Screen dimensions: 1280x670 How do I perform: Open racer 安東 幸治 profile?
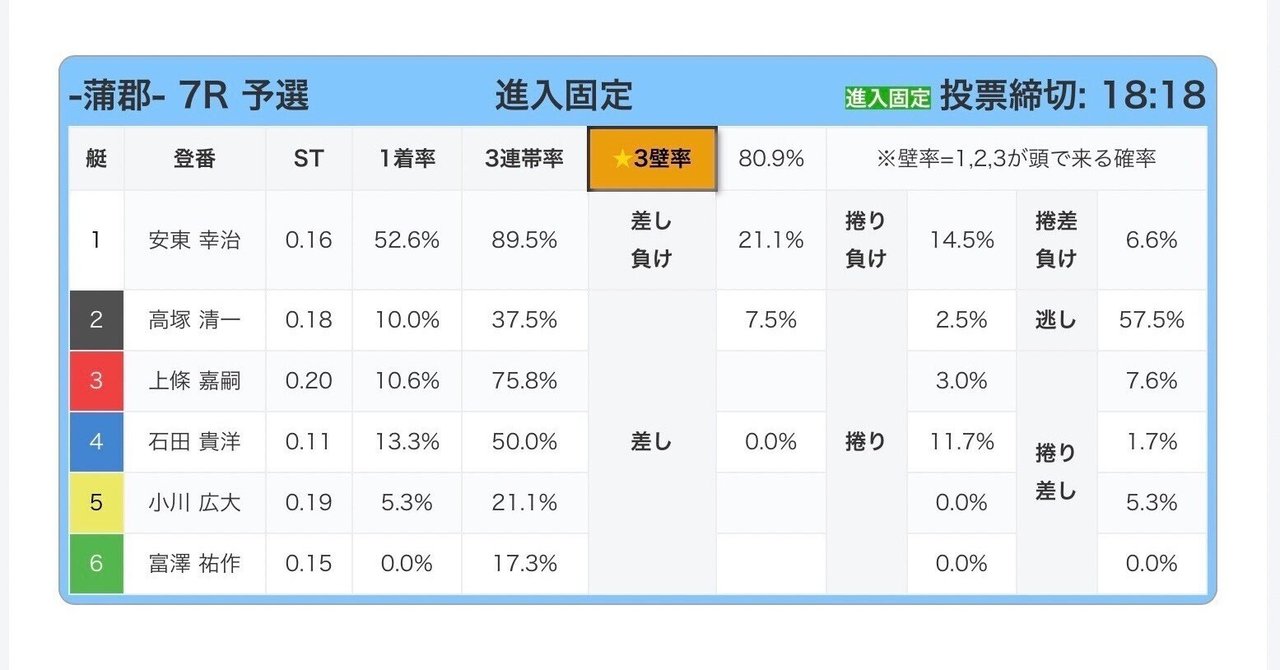pyautogui.click(x=194, y=240)
